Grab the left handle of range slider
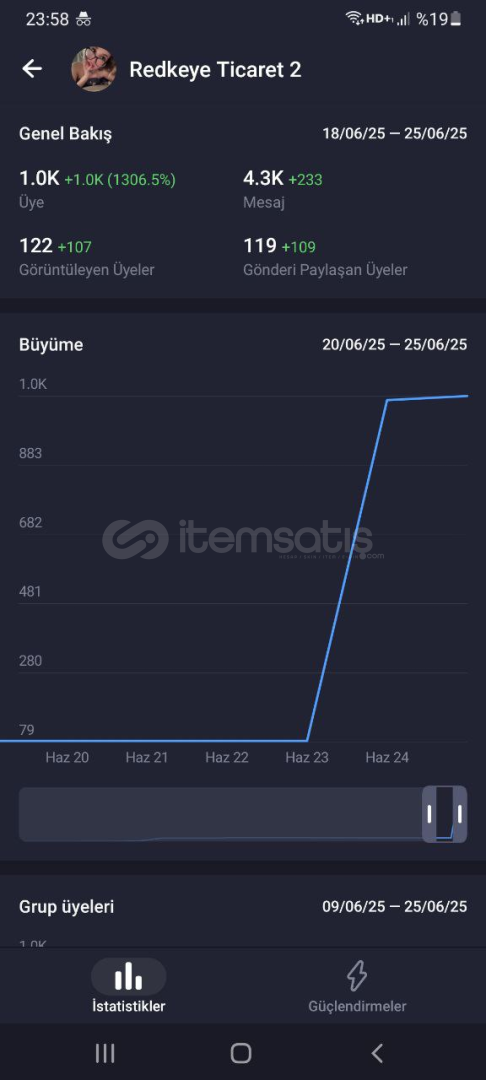Viewport: 486px width, 1080px height. click(430, 814)
